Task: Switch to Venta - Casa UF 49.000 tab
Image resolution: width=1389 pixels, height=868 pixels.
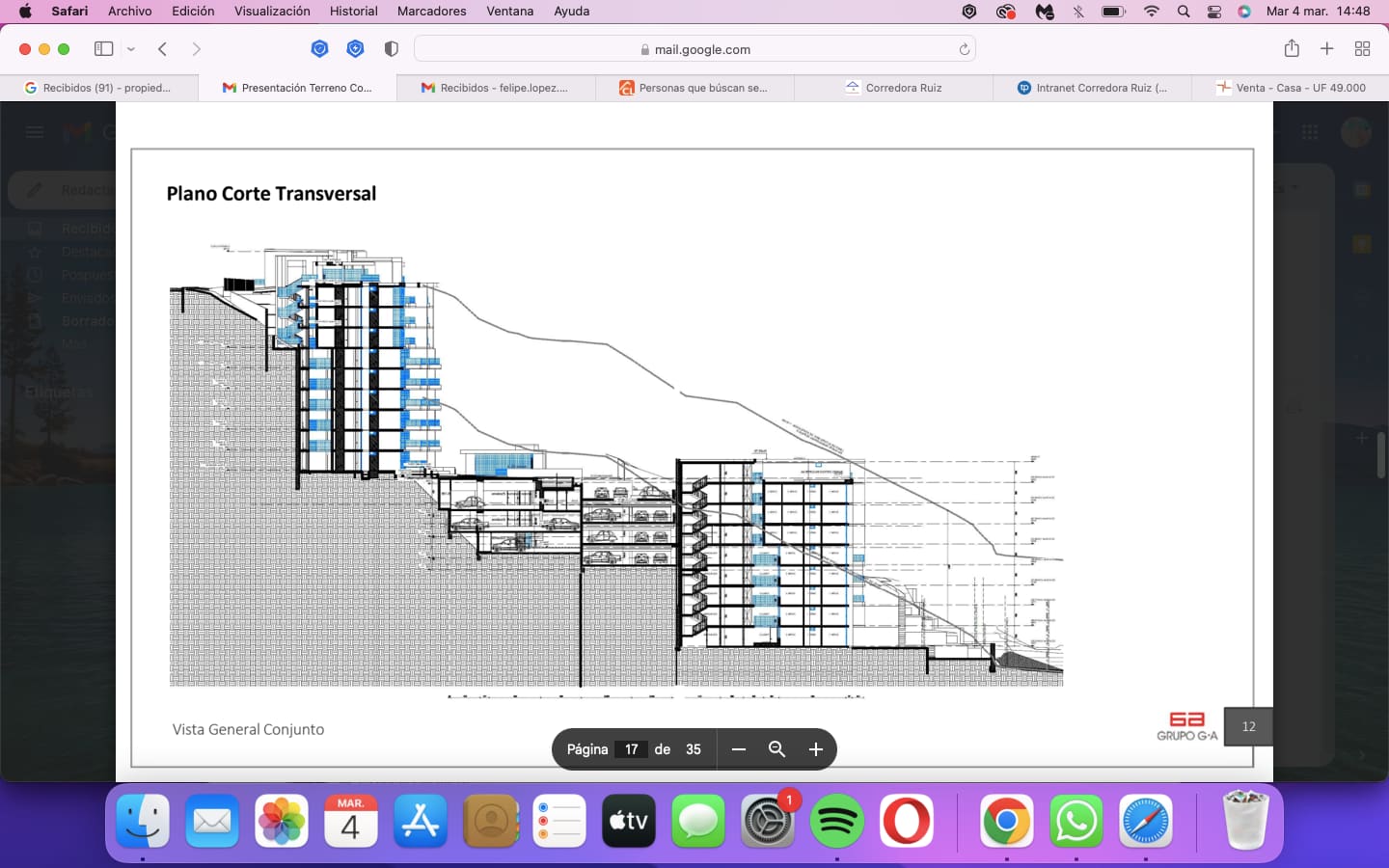Action: [1291, 88]
